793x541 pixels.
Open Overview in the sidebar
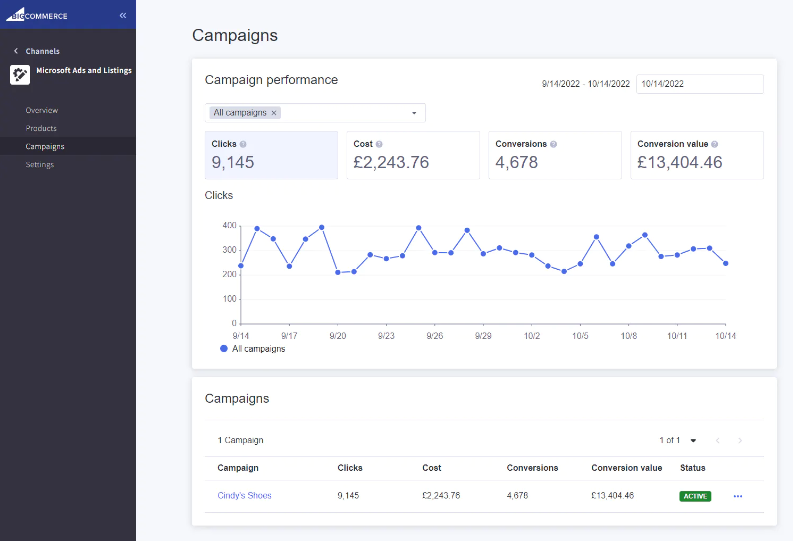42,110
